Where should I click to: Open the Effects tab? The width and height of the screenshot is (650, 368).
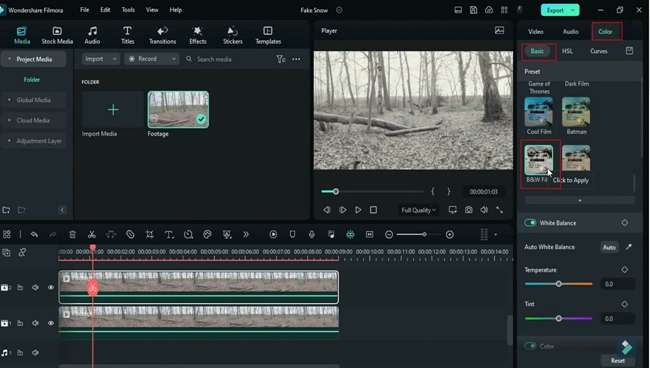pyautogui.click(x=198, y=36)
